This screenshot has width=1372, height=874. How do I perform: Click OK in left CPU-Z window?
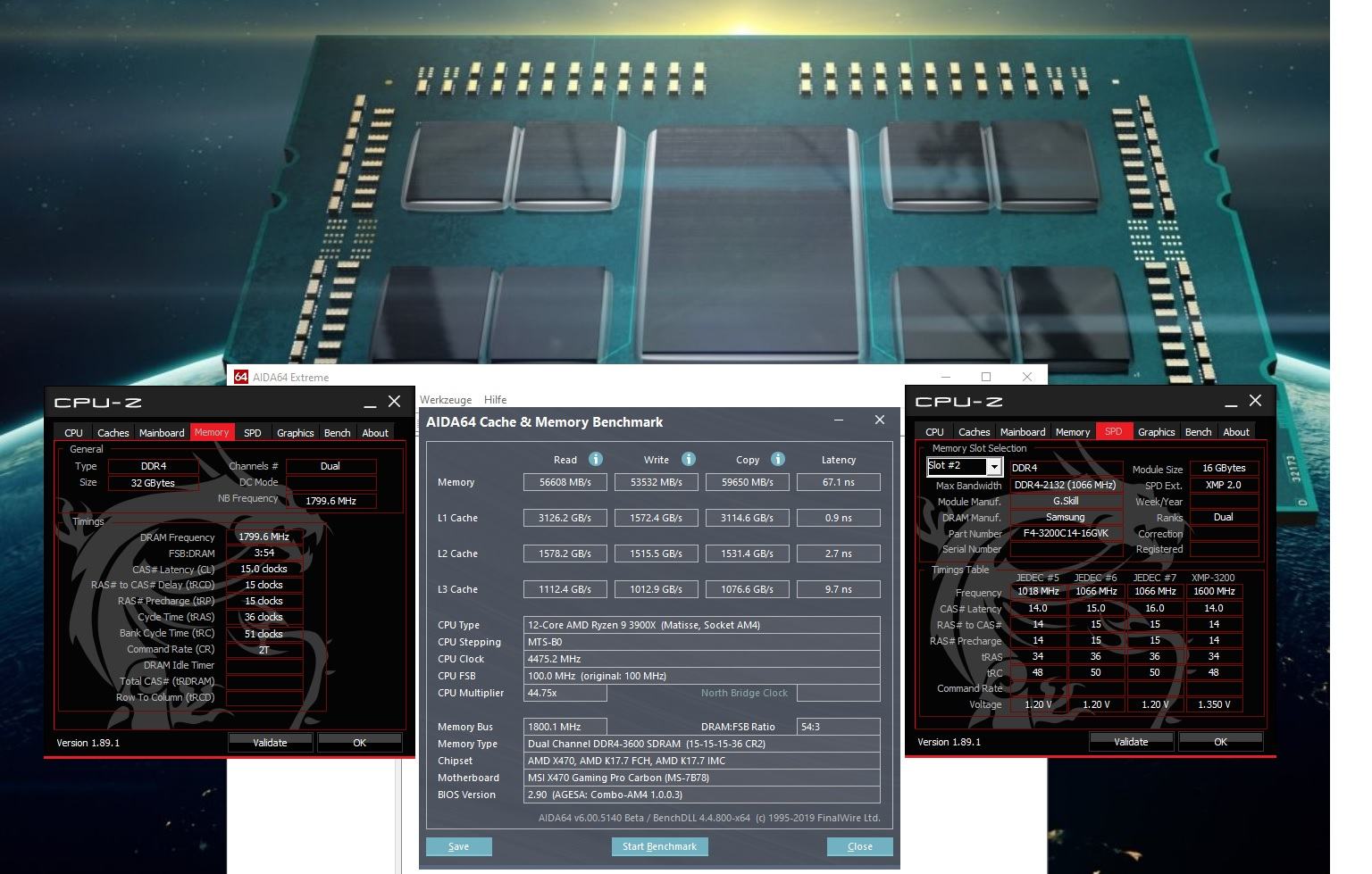coord(359,742)
